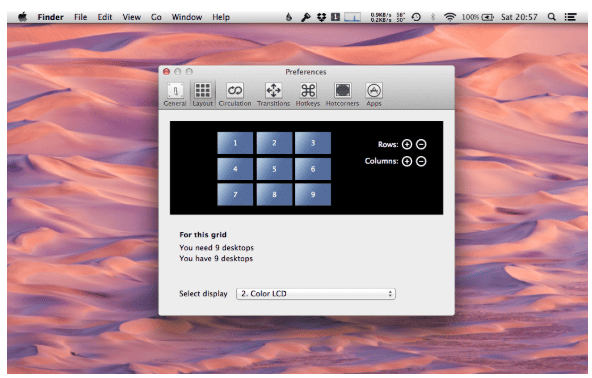
Task: Open the View menu
Action: coord(131,17)
